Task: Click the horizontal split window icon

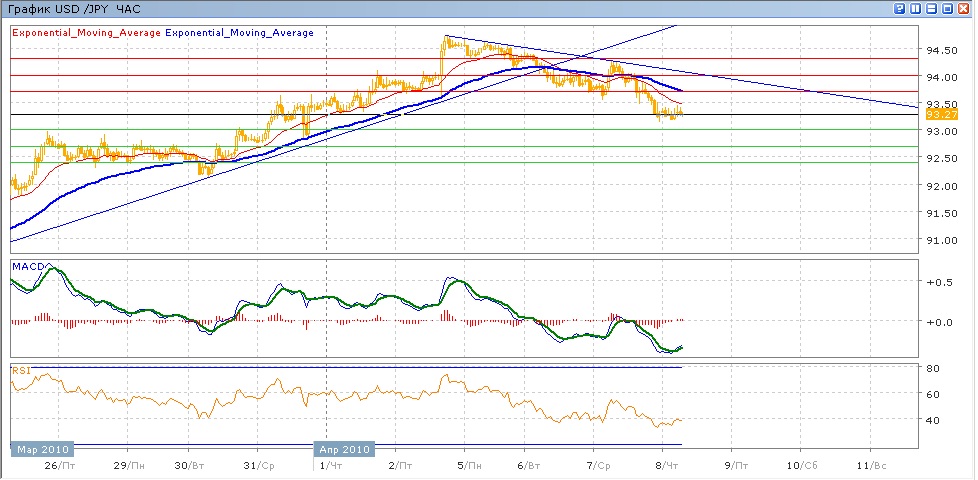Action: (x=932, y=8)
